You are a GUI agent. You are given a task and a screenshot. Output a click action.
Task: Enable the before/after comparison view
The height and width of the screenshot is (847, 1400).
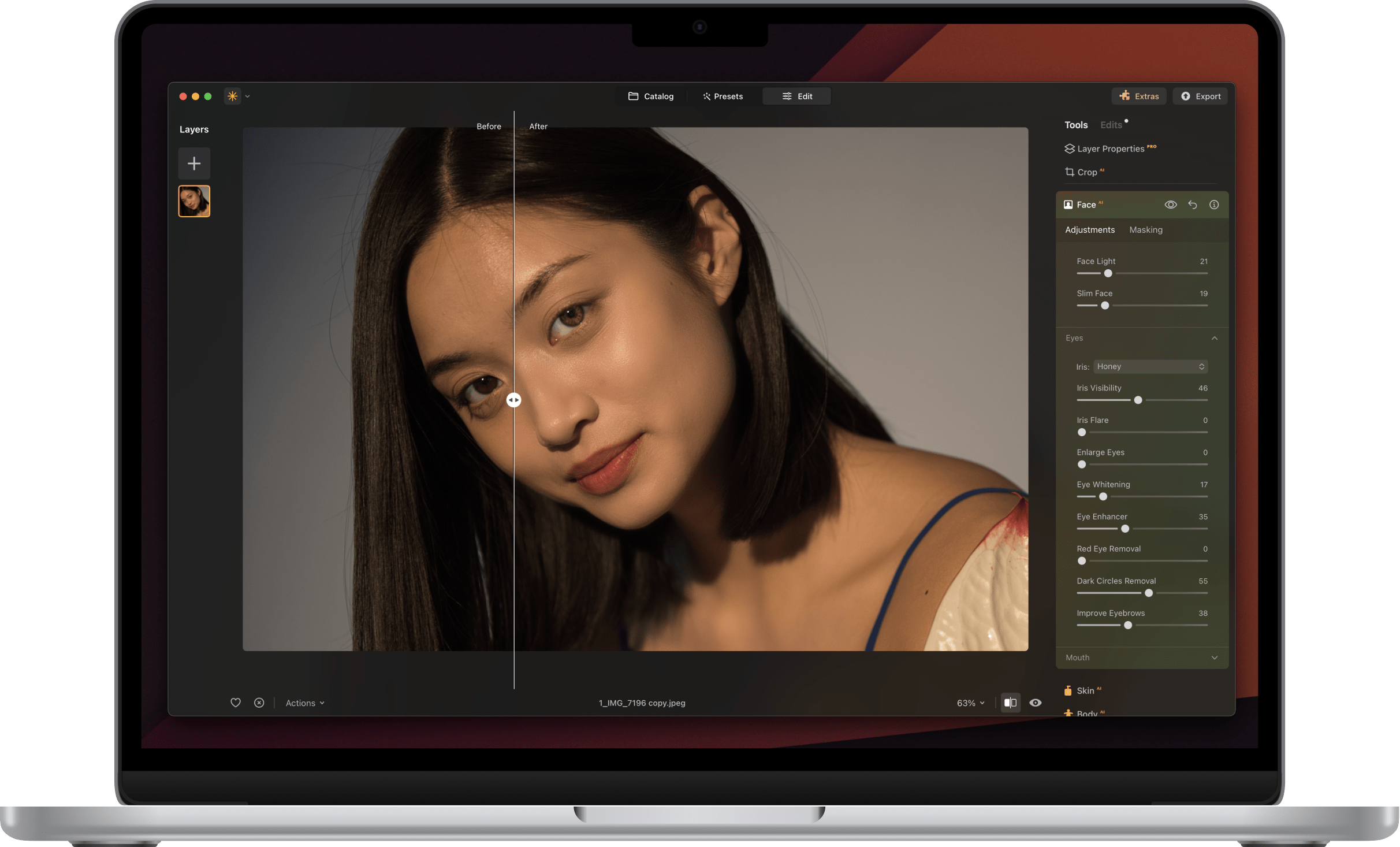(1010, 703)
